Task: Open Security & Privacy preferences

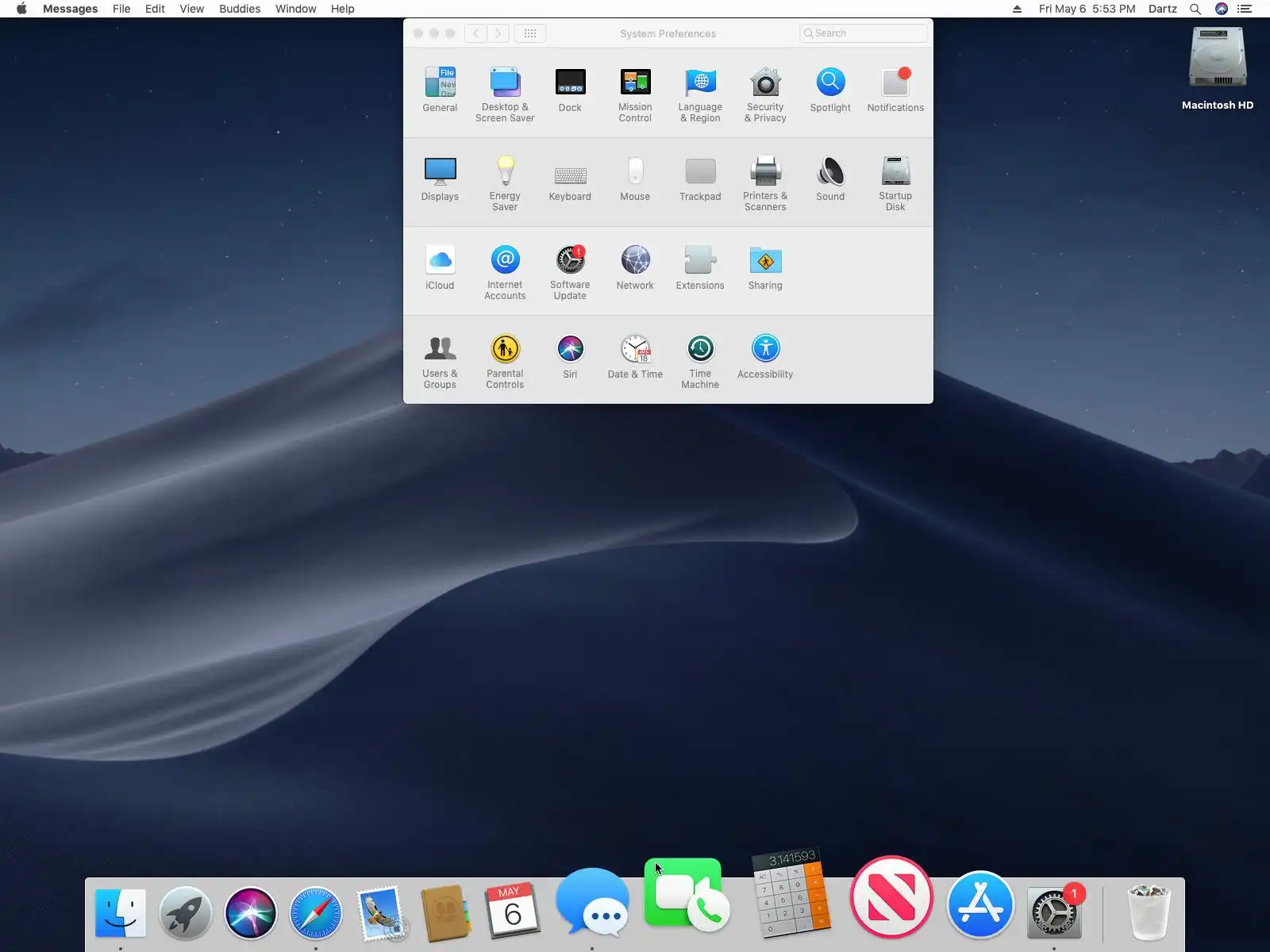Action: [765, 94]
